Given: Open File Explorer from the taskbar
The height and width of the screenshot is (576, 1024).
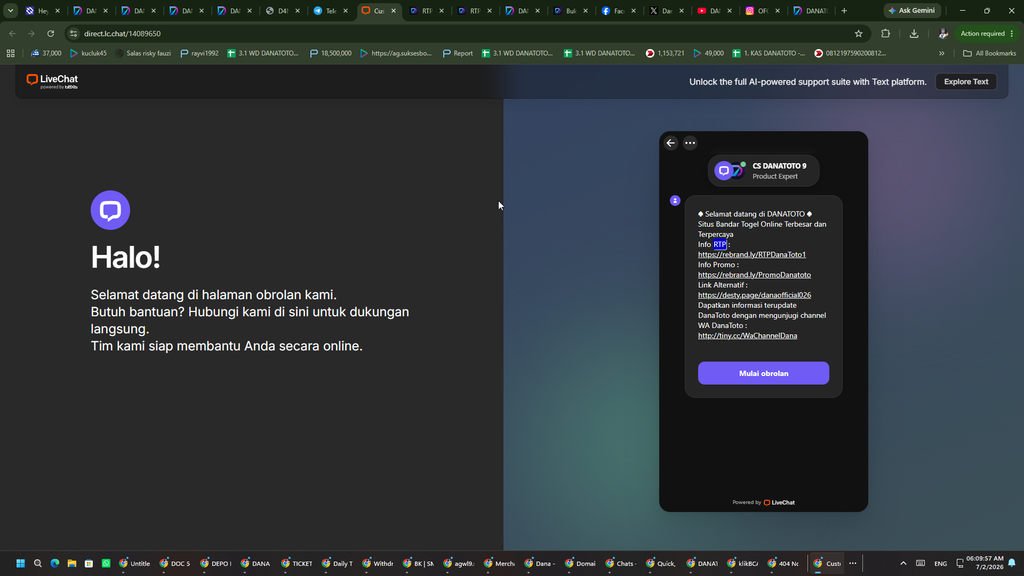Looking at the screenshot, I should 72,563.
